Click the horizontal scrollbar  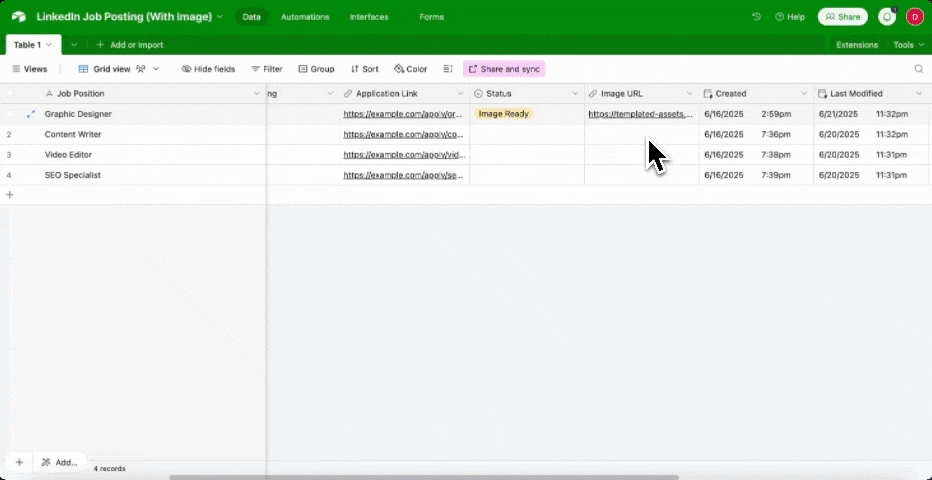tap(424, 477)
